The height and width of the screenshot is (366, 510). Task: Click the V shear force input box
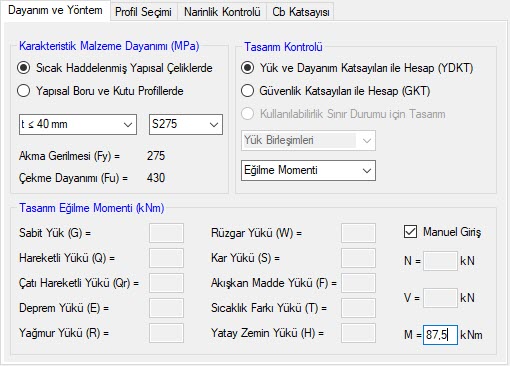(x=440, y=298)
